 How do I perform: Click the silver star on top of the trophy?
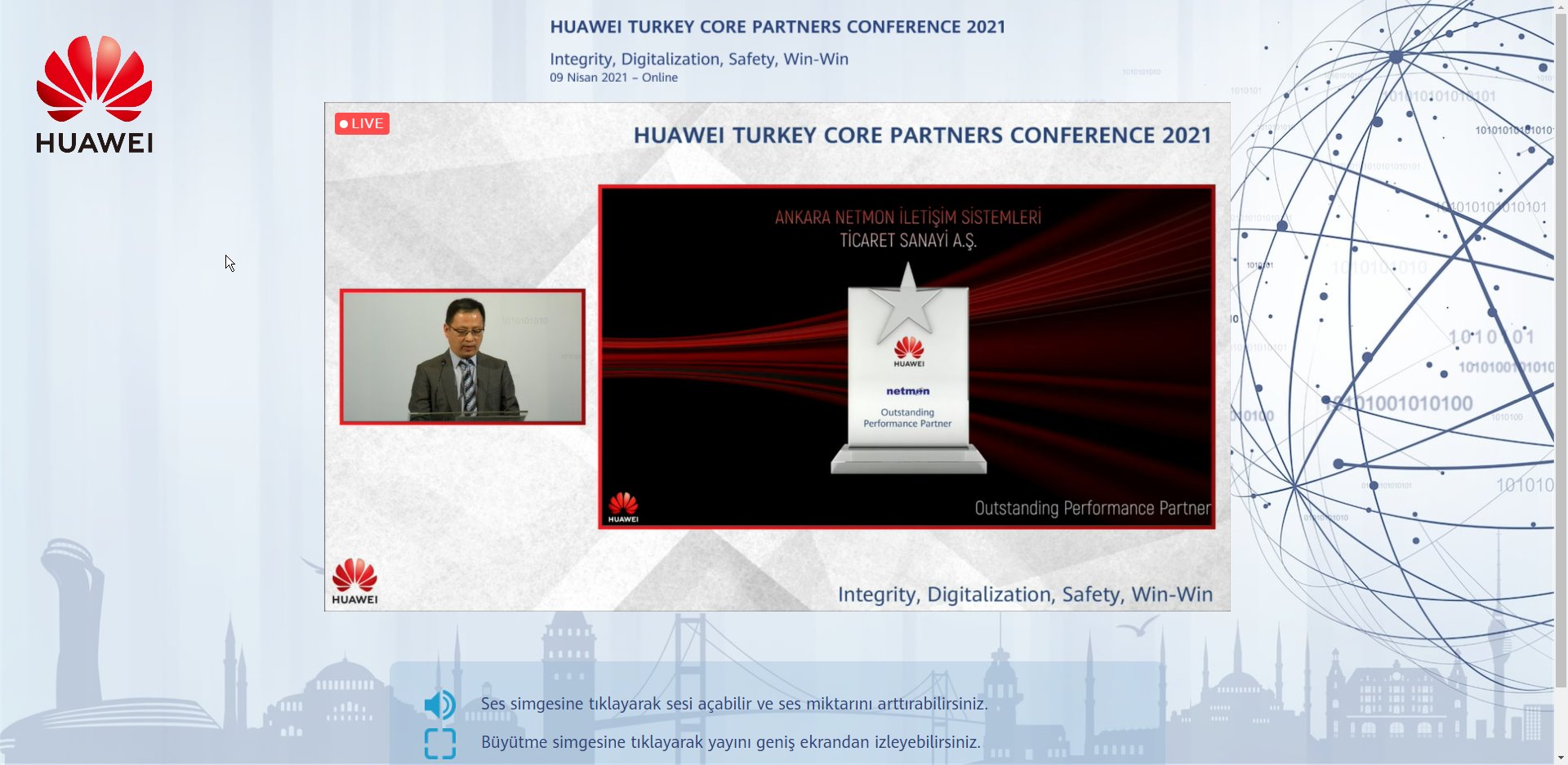click(906, 302)
